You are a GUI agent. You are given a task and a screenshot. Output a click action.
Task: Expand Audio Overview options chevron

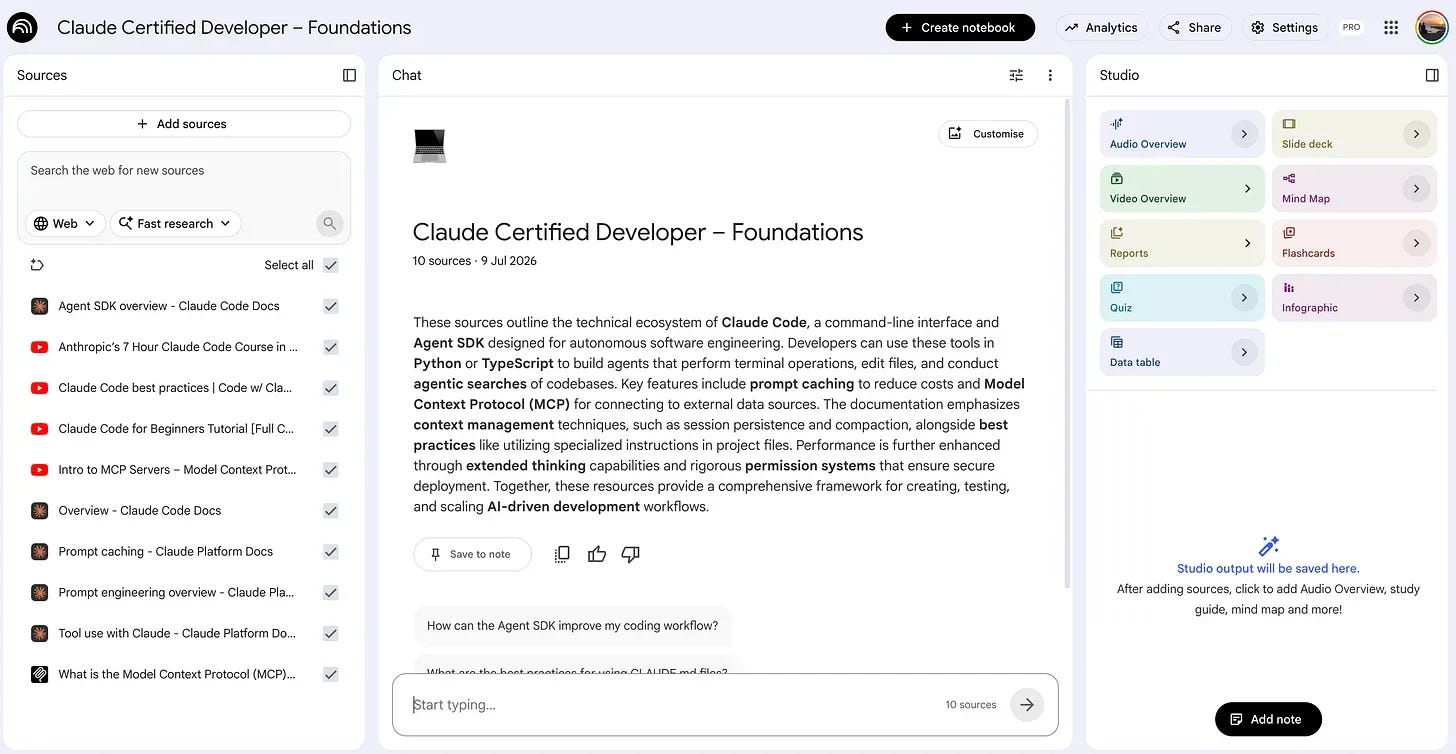pyautogui.click(x=1244, y=134)
